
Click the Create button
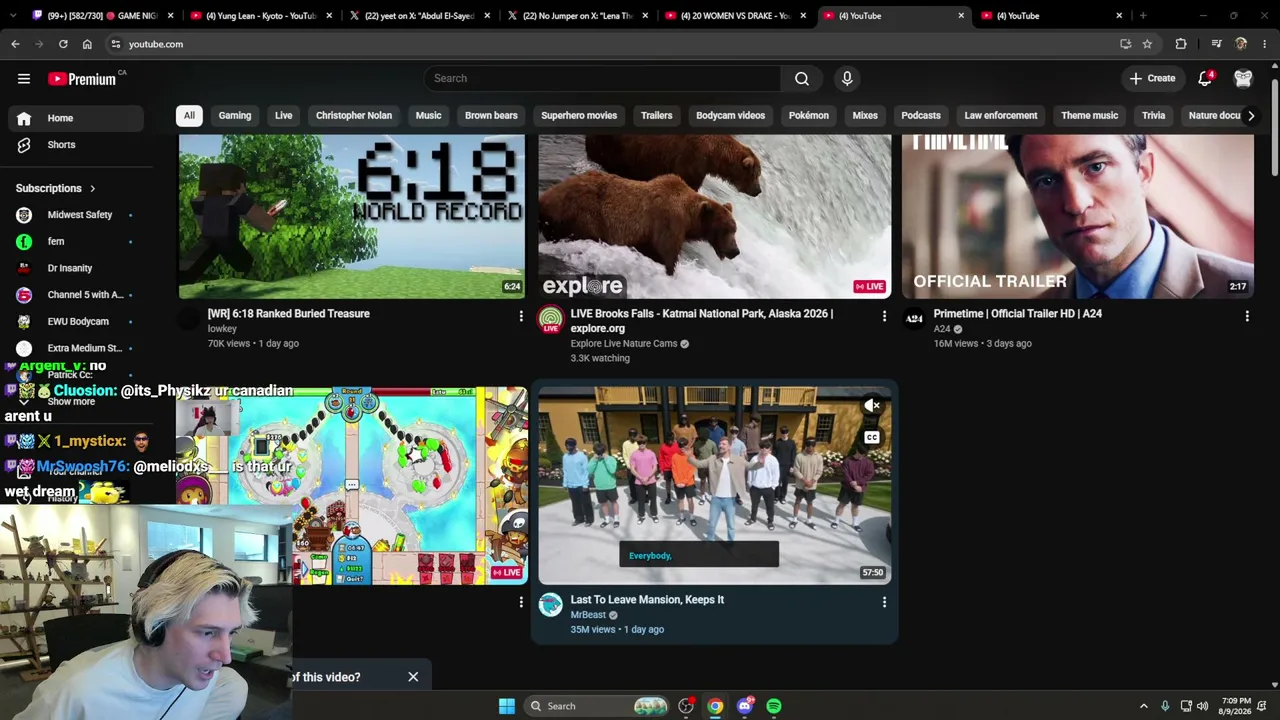coord(1152,78)
